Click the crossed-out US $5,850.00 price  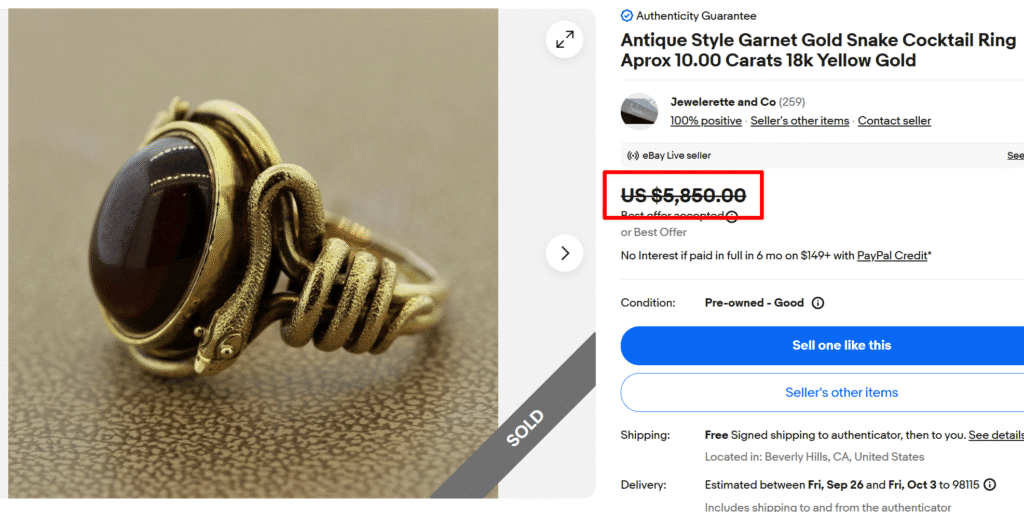coord(683,195)
